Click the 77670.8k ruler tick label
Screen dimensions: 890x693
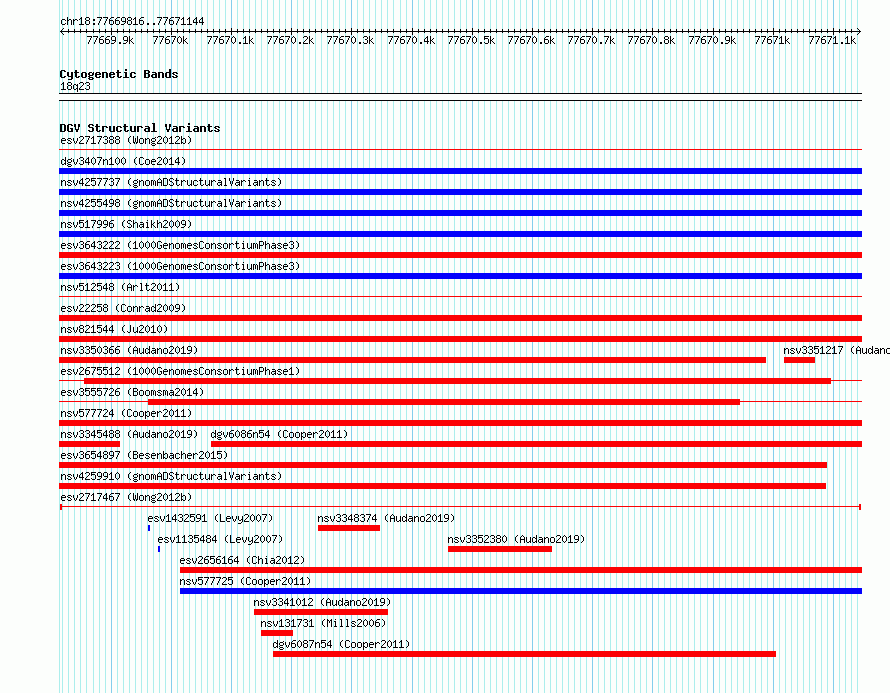[x=651, y=40]
